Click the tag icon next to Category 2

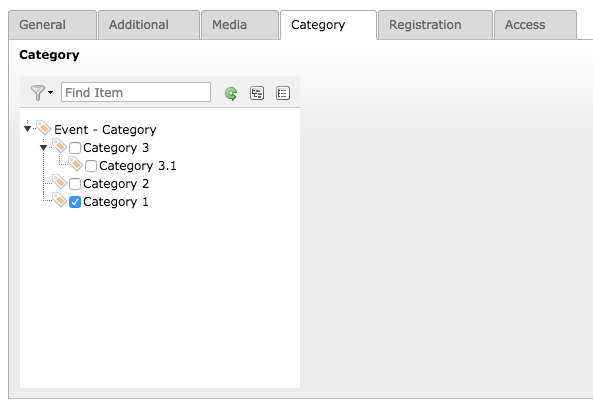(x=59, y=182)
